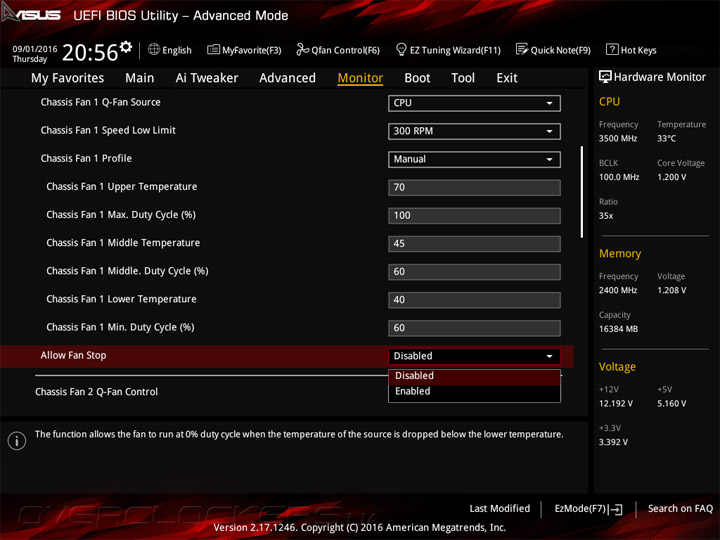The width and height of the screenshot is (720, 540).
Task: Click the Hot Keys question mark icon
Action: 612,49
